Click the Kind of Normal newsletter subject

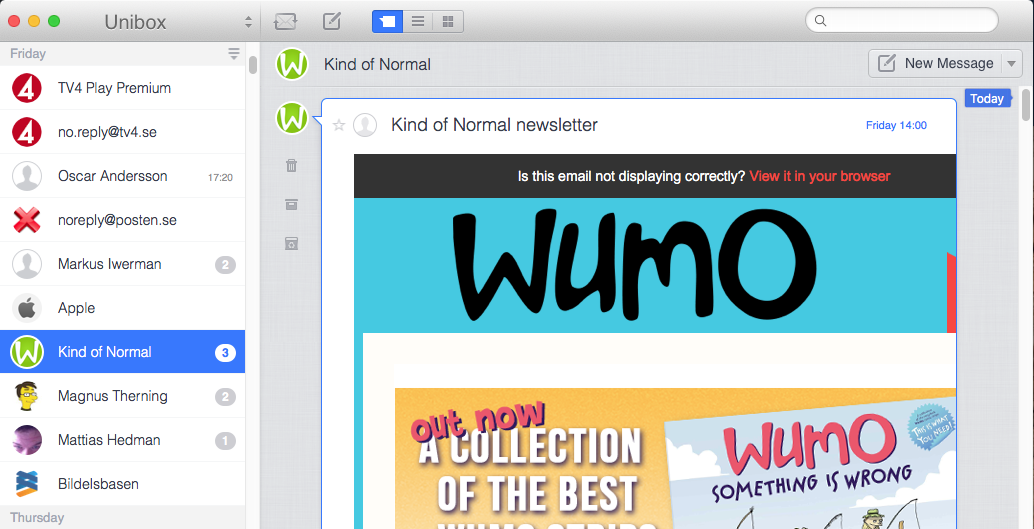coord(495,125)
